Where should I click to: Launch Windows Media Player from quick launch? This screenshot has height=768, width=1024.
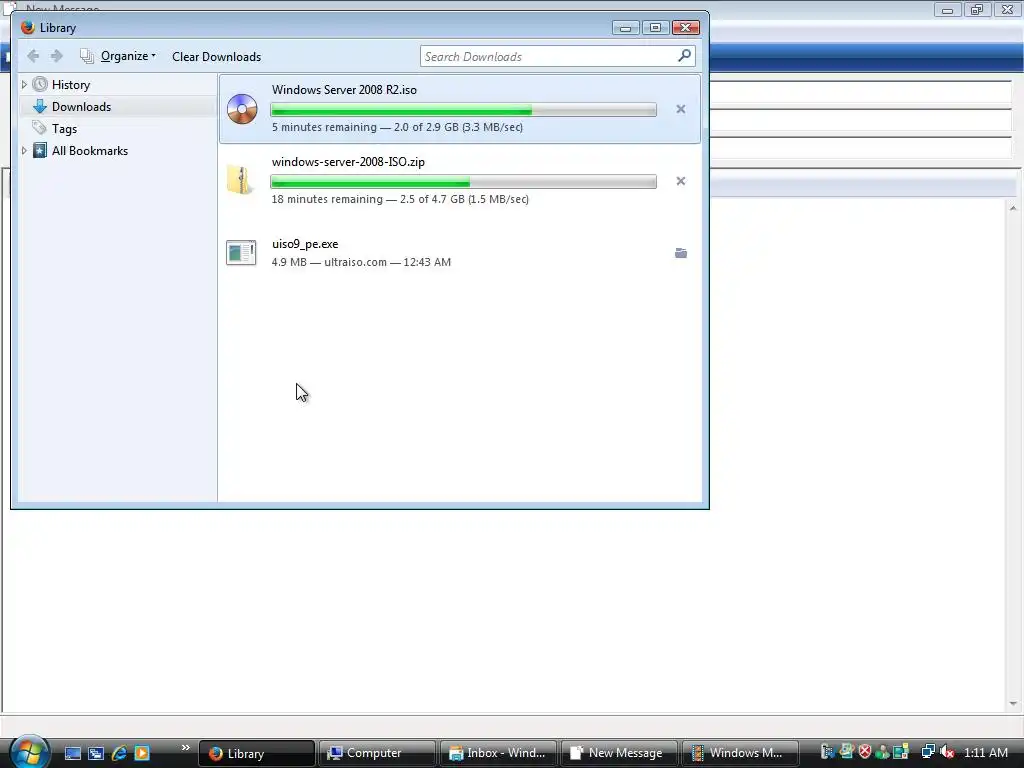click(x=142, y=753)
